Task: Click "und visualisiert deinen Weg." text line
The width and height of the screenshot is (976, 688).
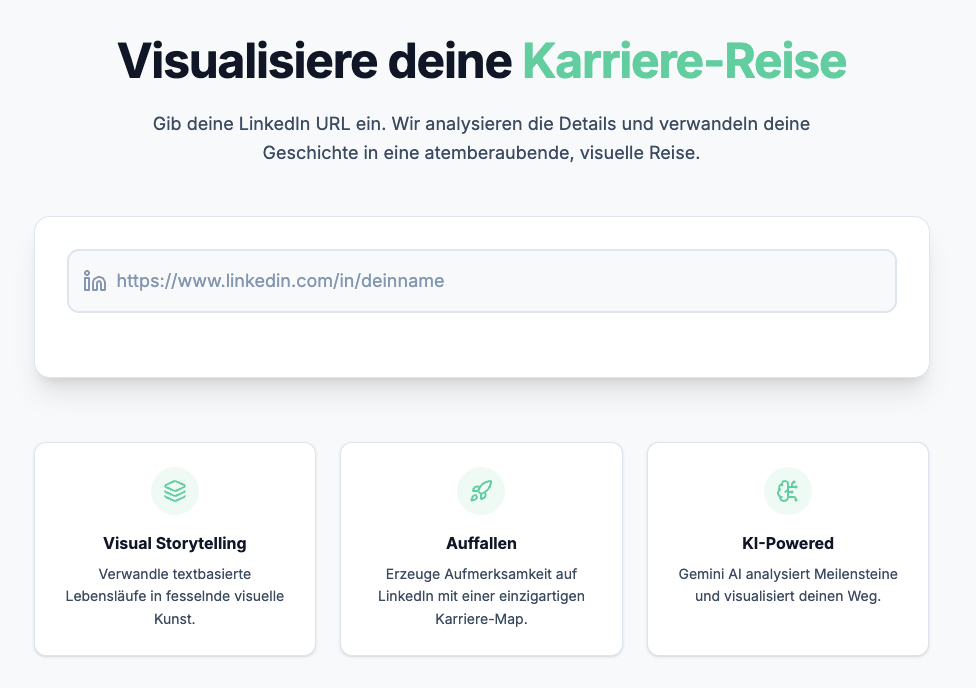Action: pyautogui.click(x=788, y=597)
